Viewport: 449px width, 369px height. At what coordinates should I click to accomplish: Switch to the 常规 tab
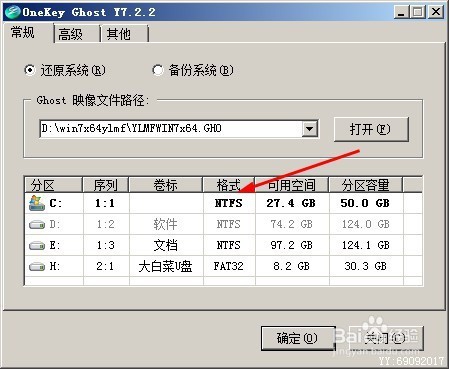pos(23,33)
